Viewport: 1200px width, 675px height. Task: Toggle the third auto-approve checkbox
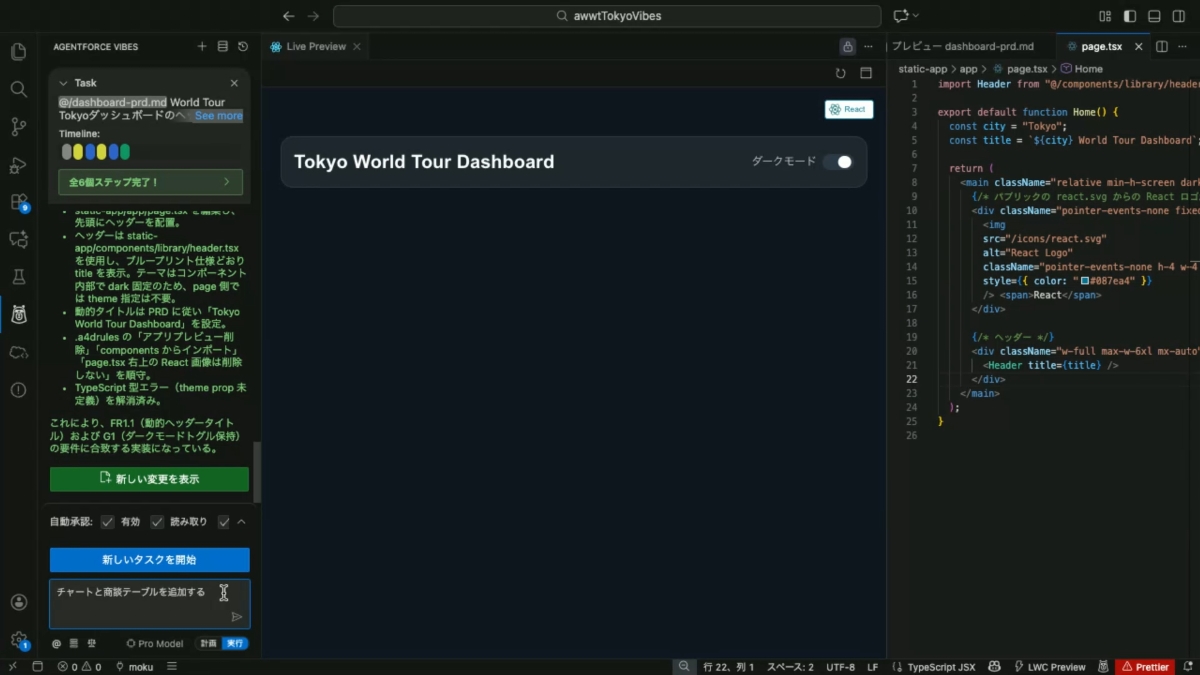tap(224, 522)
